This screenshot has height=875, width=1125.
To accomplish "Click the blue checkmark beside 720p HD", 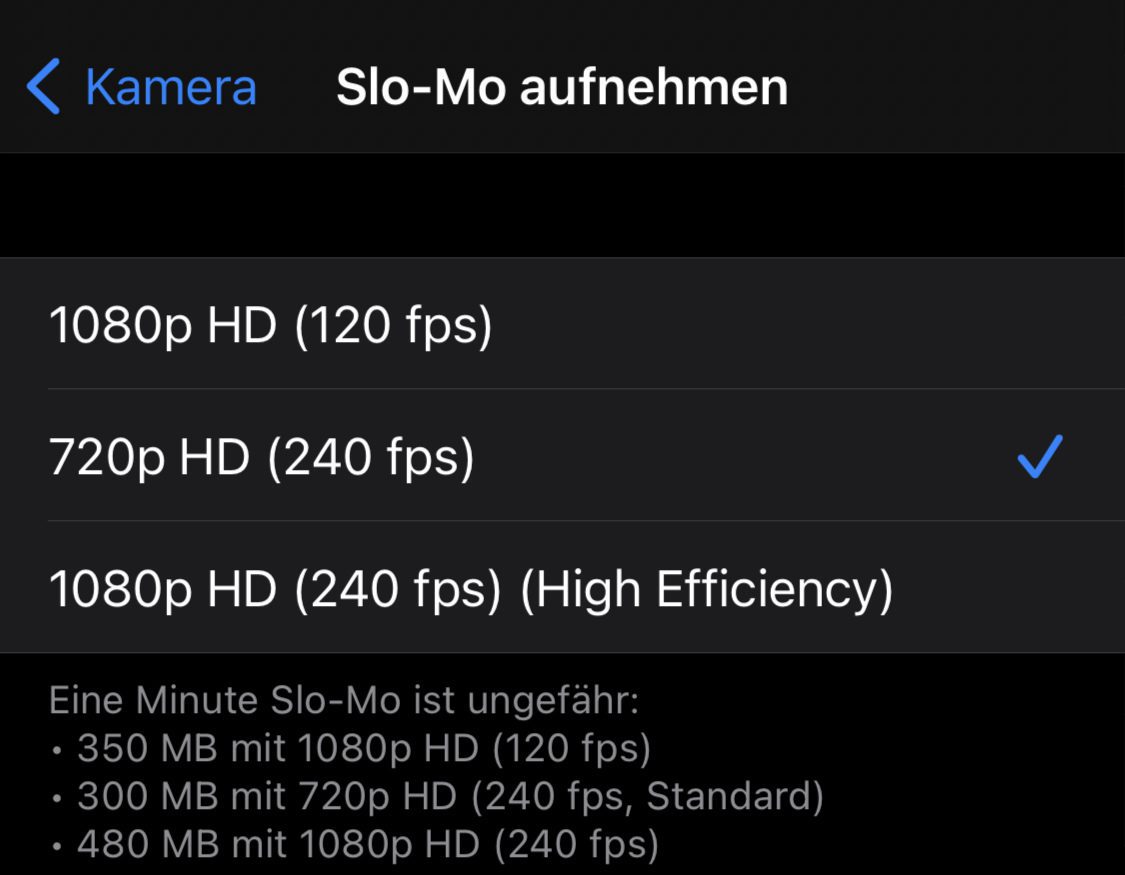I will pos(1039,457).
